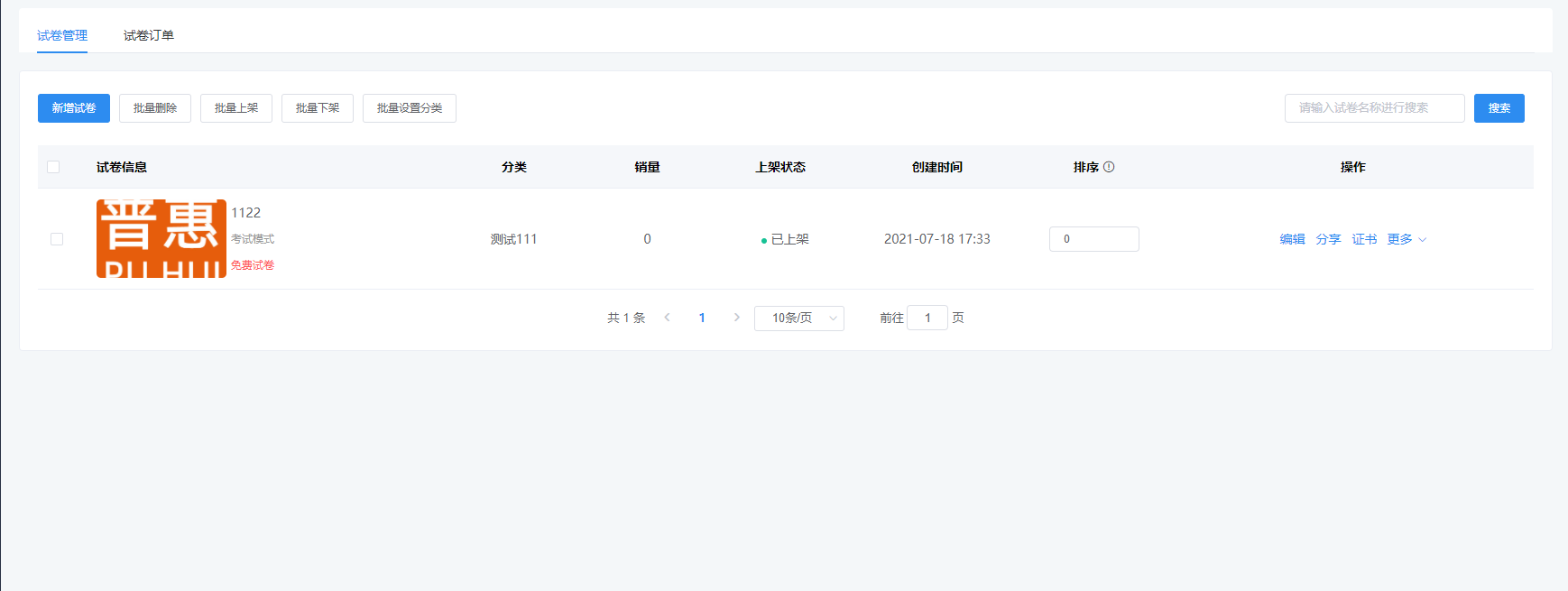The height and width of the screenshot is (591, 1568).
Task: Click the sort order input showing 0
Action: [1094, 239]
